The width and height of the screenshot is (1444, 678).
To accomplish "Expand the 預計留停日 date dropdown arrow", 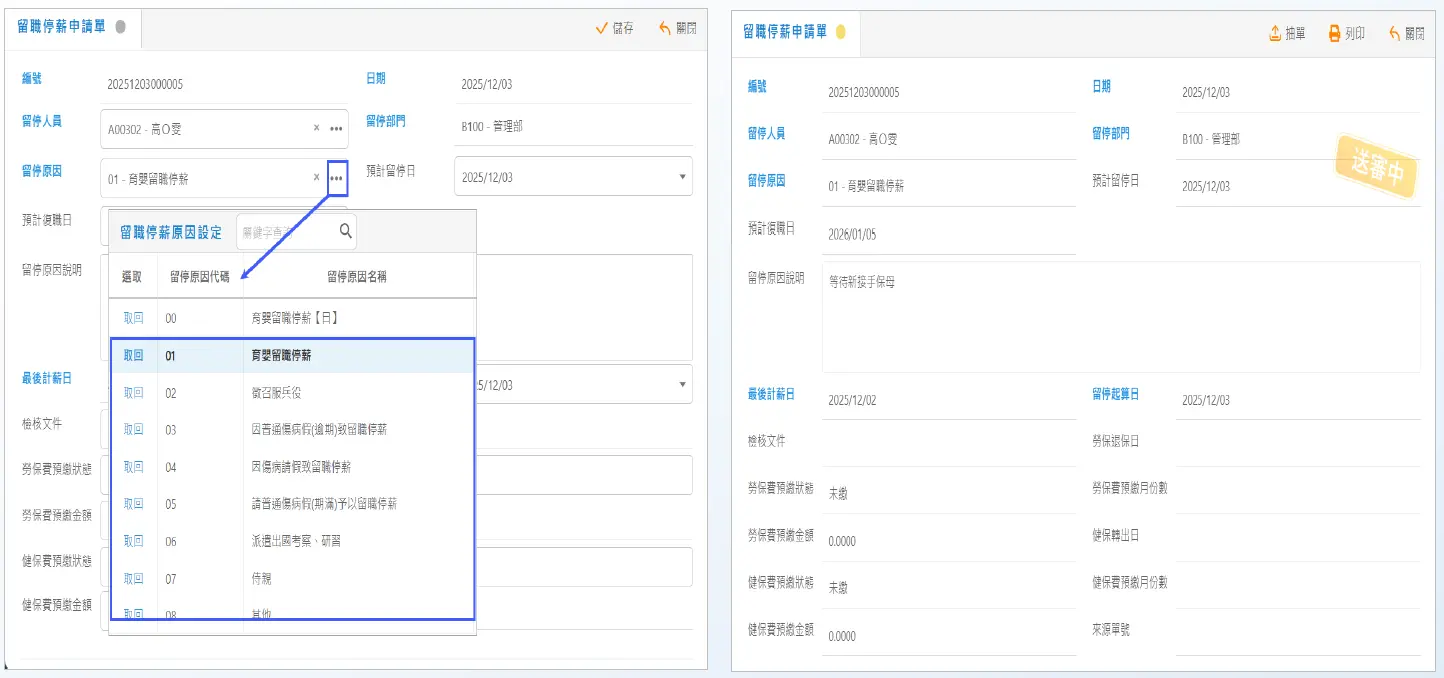I will tap(683, 177).
